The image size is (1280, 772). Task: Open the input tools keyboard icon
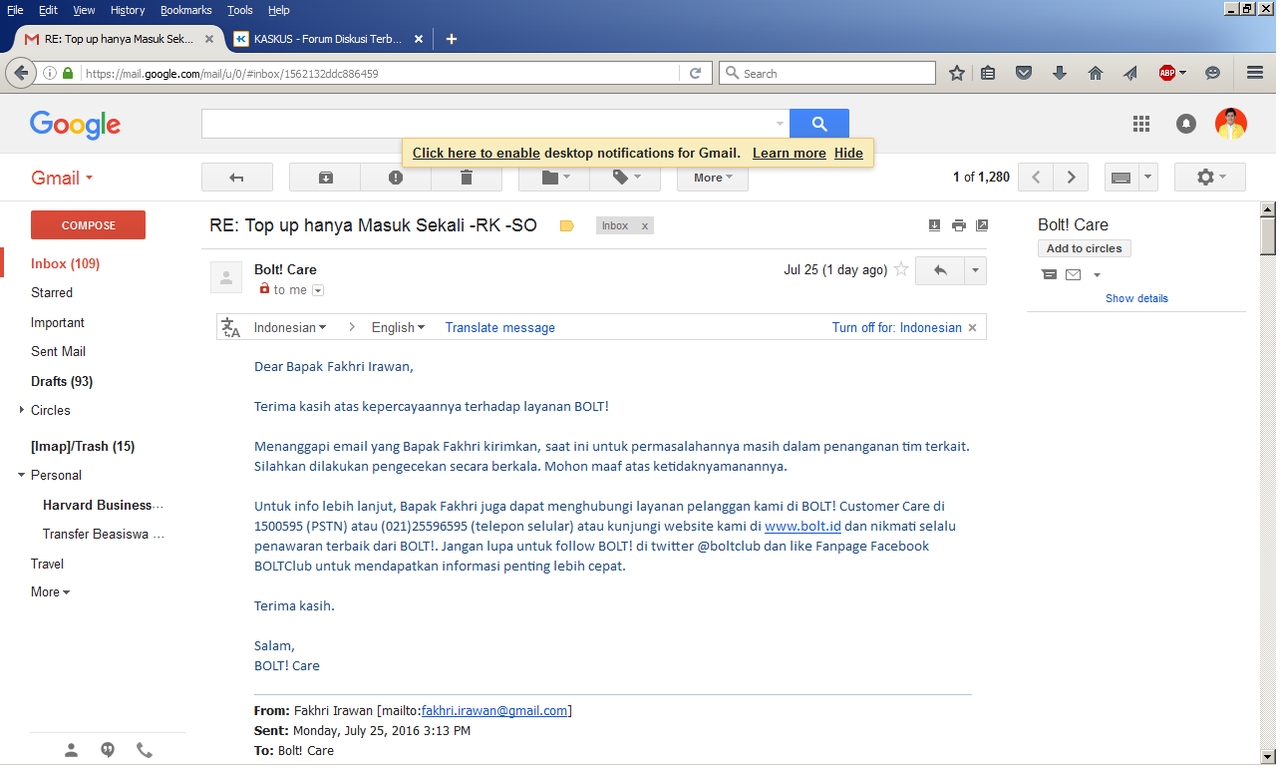click(x=1121, y=177)
